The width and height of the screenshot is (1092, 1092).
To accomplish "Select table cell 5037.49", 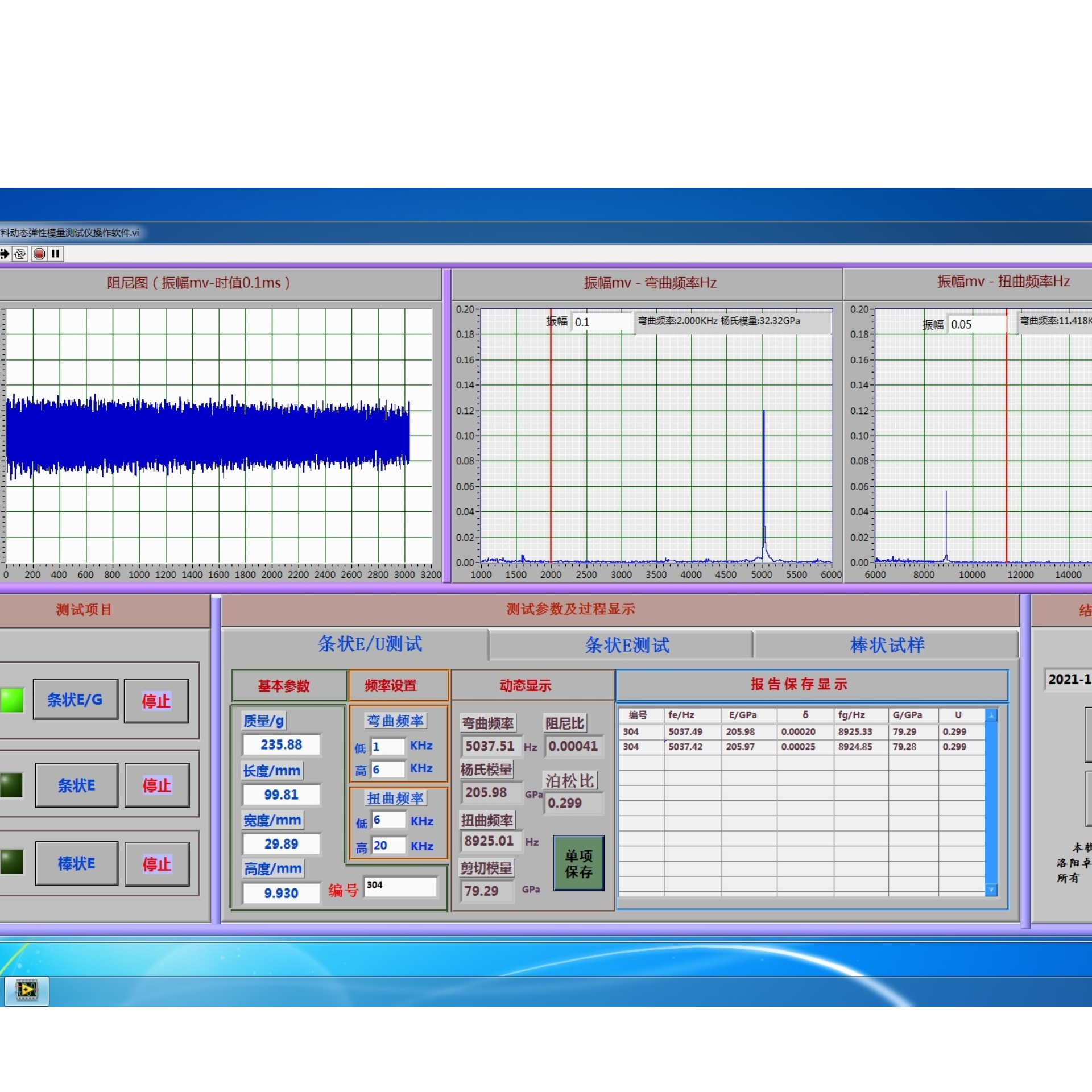I will pyautogui.click(x=693, y=731).
